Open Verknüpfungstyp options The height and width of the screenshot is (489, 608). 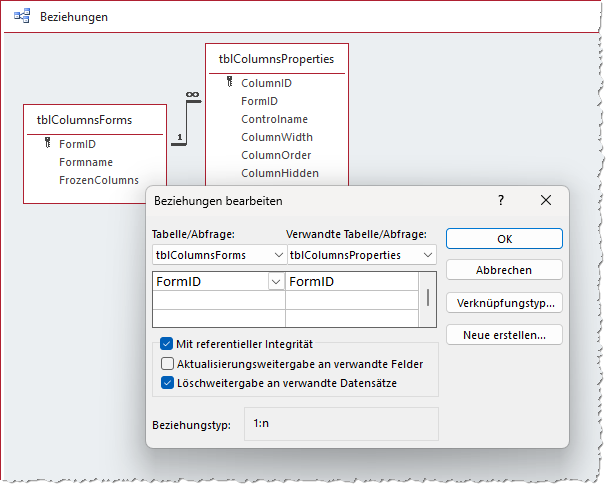[504, 302]
